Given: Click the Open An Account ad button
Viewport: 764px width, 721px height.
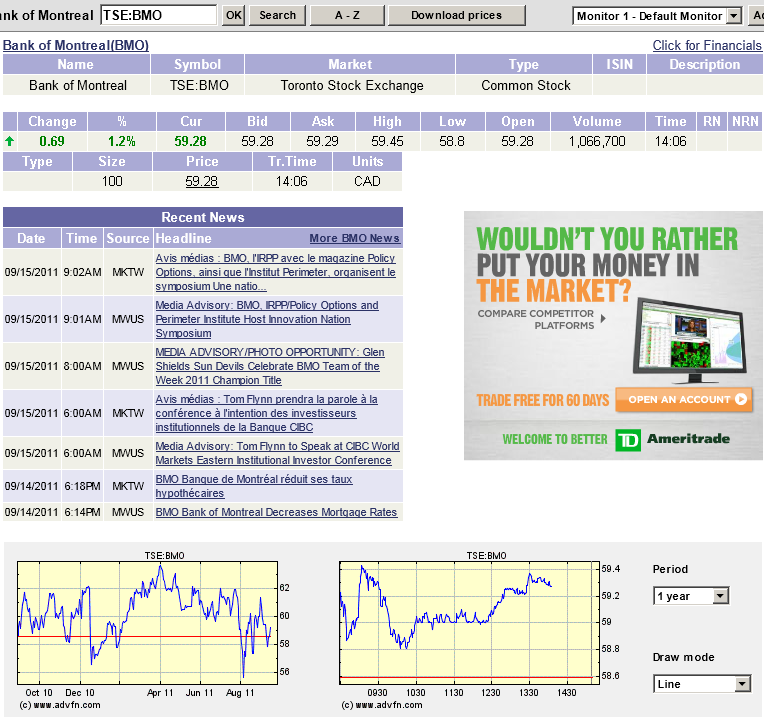Looking at the screenshot, I should [683, 400].
